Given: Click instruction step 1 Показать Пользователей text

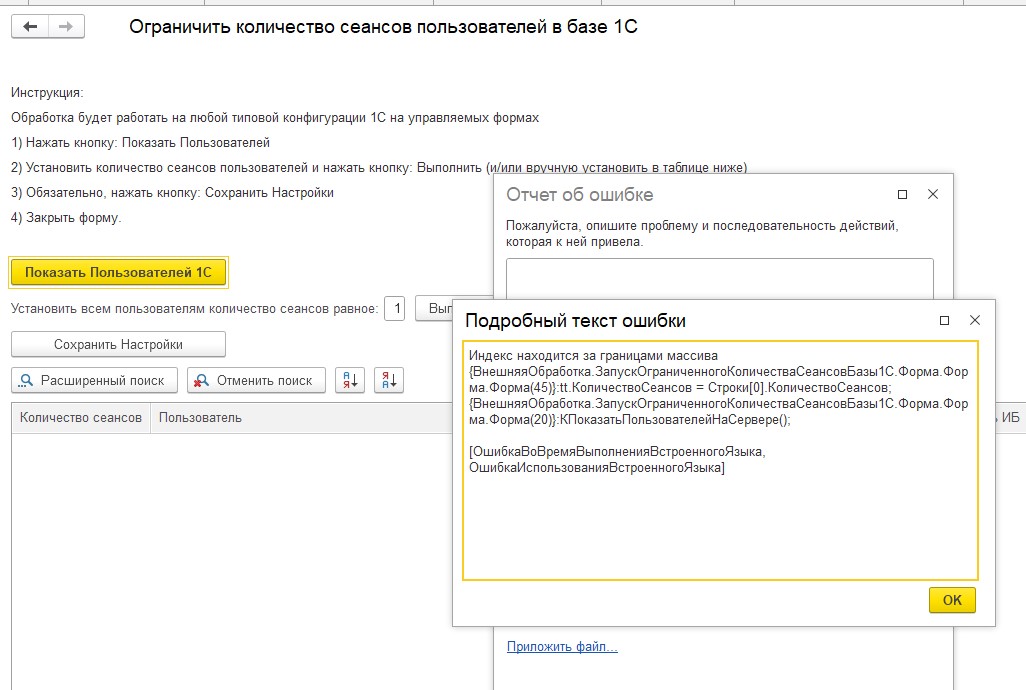Looking at the screenshot, I should tap(140, 143).
